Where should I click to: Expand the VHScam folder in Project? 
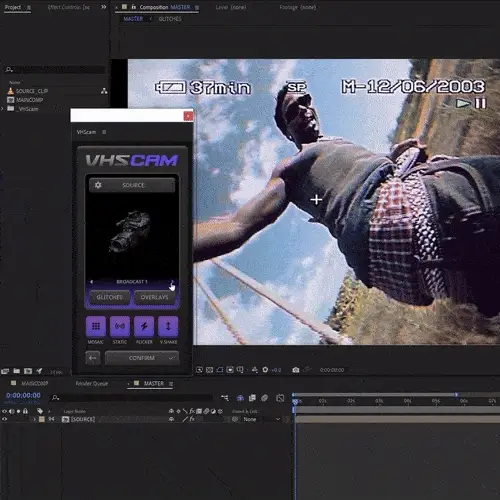3,109
